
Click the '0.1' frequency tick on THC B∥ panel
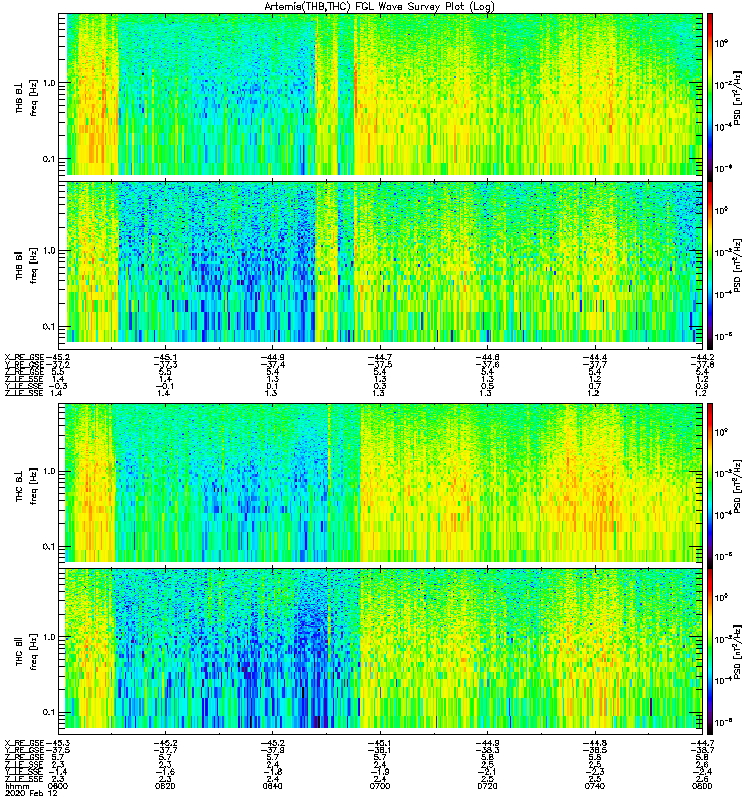[x=48, y=712]
